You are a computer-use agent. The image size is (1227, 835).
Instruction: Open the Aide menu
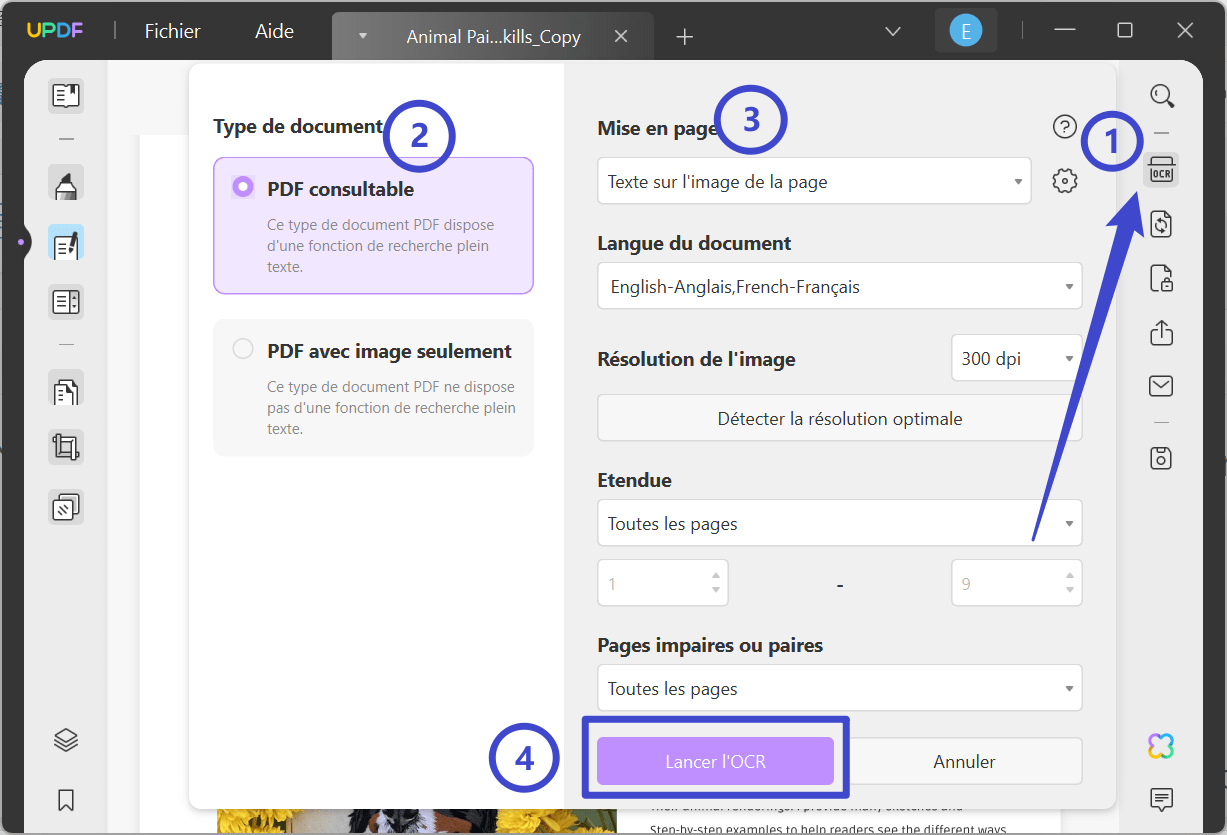(274, 31)
